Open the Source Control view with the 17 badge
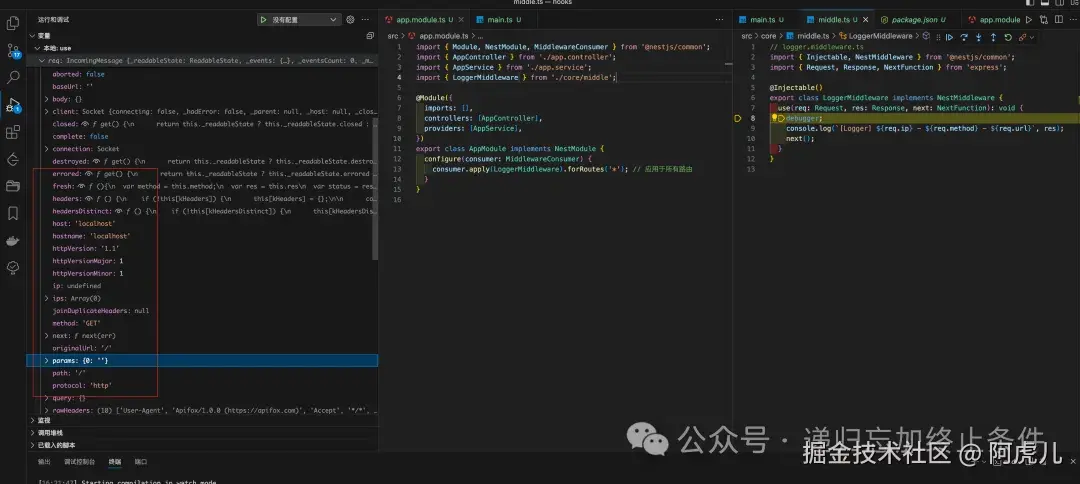Viewport: 1080px width, 484px height. [x=12, y=50]
